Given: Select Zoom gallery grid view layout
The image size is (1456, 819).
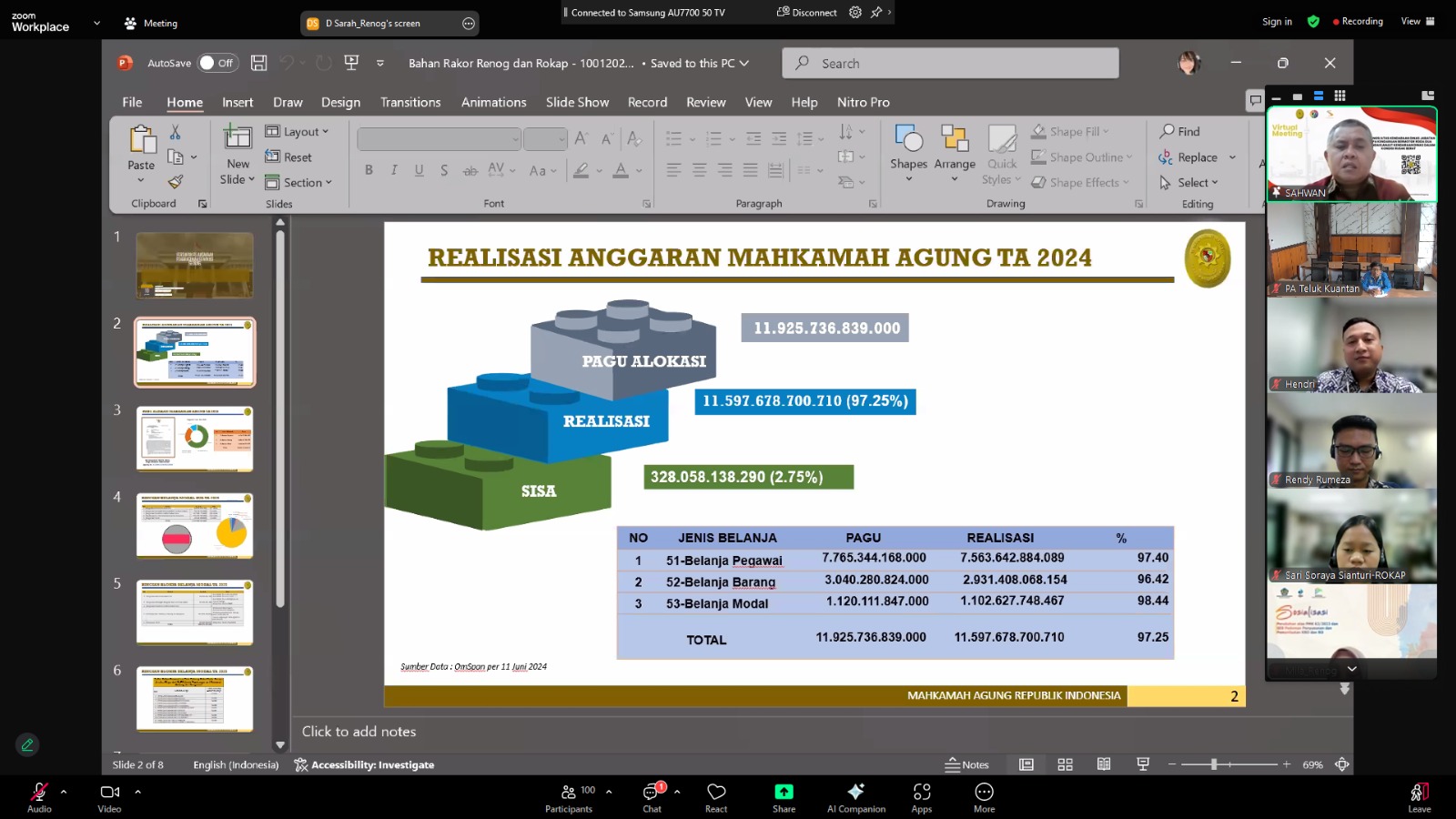Looking at the screenshot, I should click(1340, 96).
